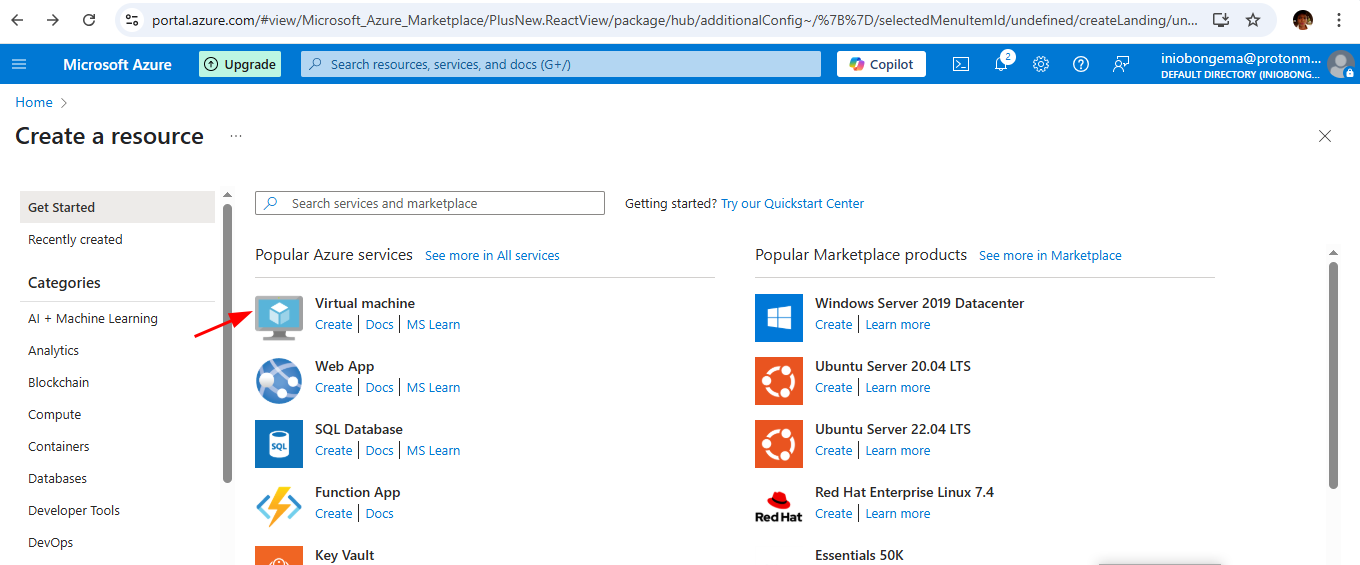
Task: Reload the page in the browser
Action: 89,20
